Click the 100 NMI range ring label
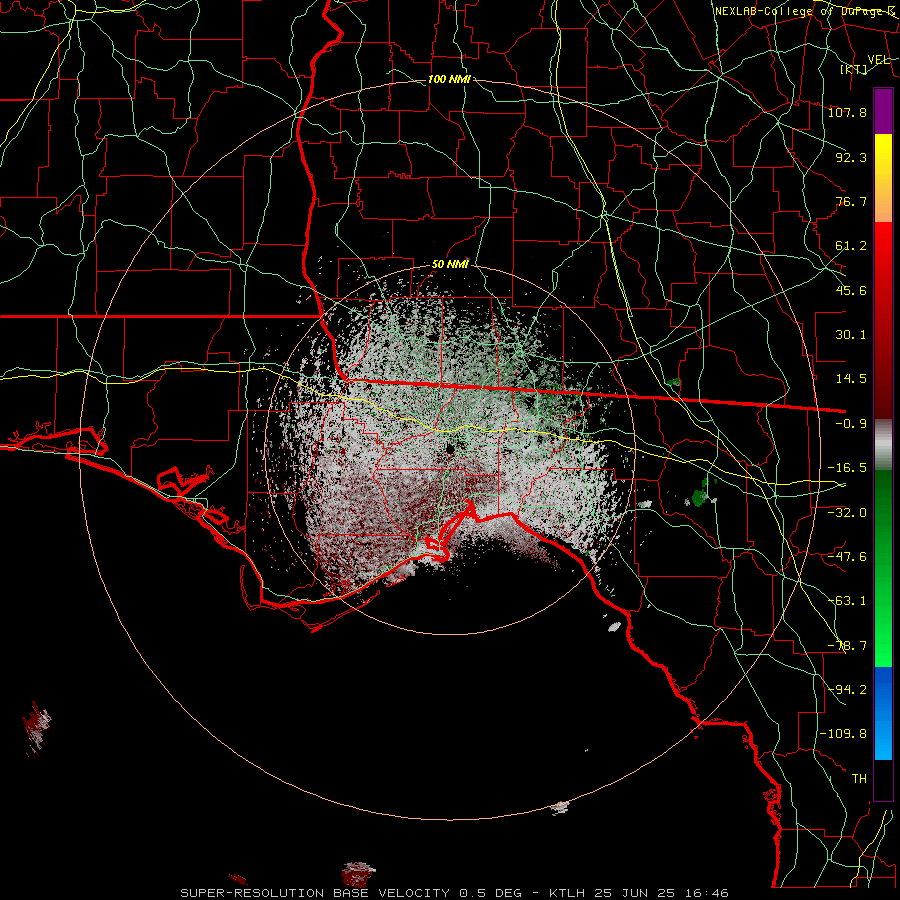 click(449, 79)
